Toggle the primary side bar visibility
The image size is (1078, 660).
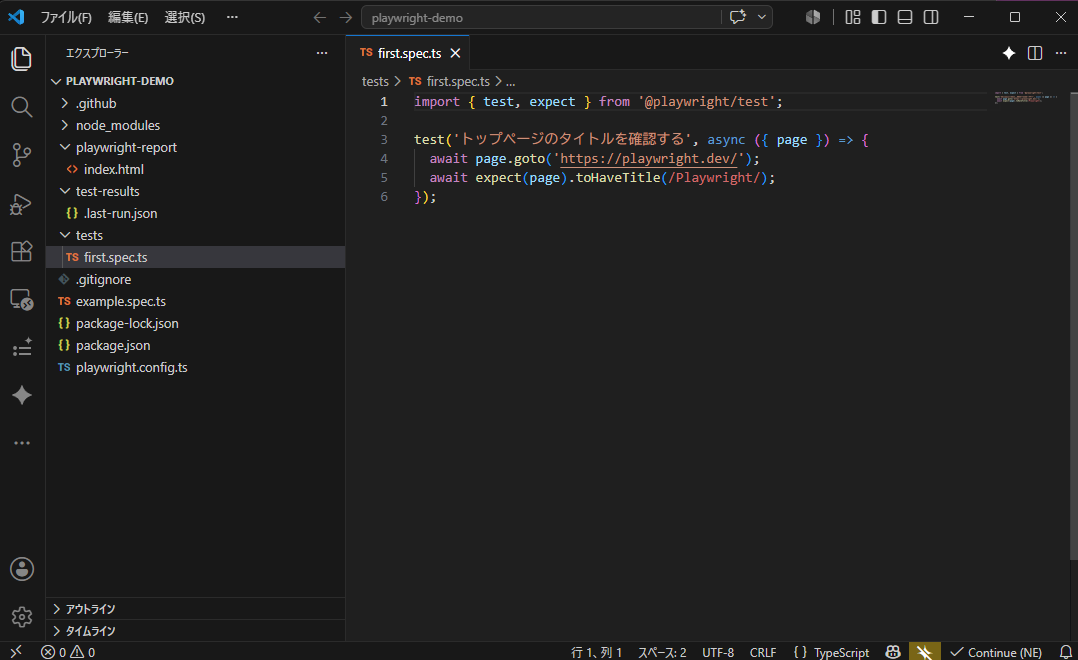pyautogui.click(x=879, y=17)
